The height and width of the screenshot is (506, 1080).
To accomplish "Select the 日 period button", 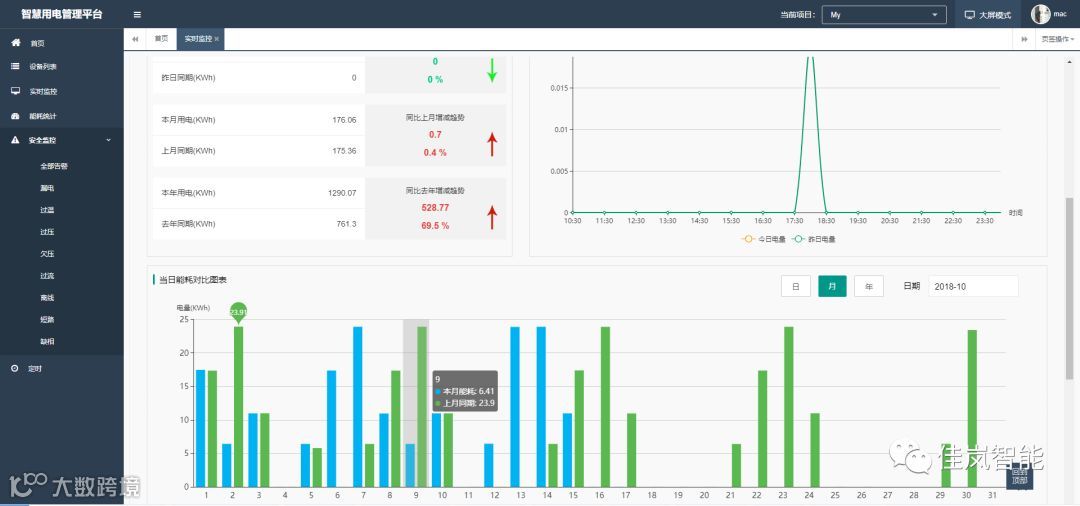I will point(796,286).
